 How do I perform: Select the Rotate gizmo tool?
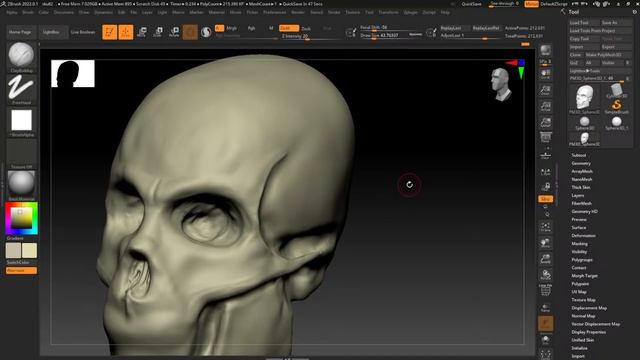point(174,32)
